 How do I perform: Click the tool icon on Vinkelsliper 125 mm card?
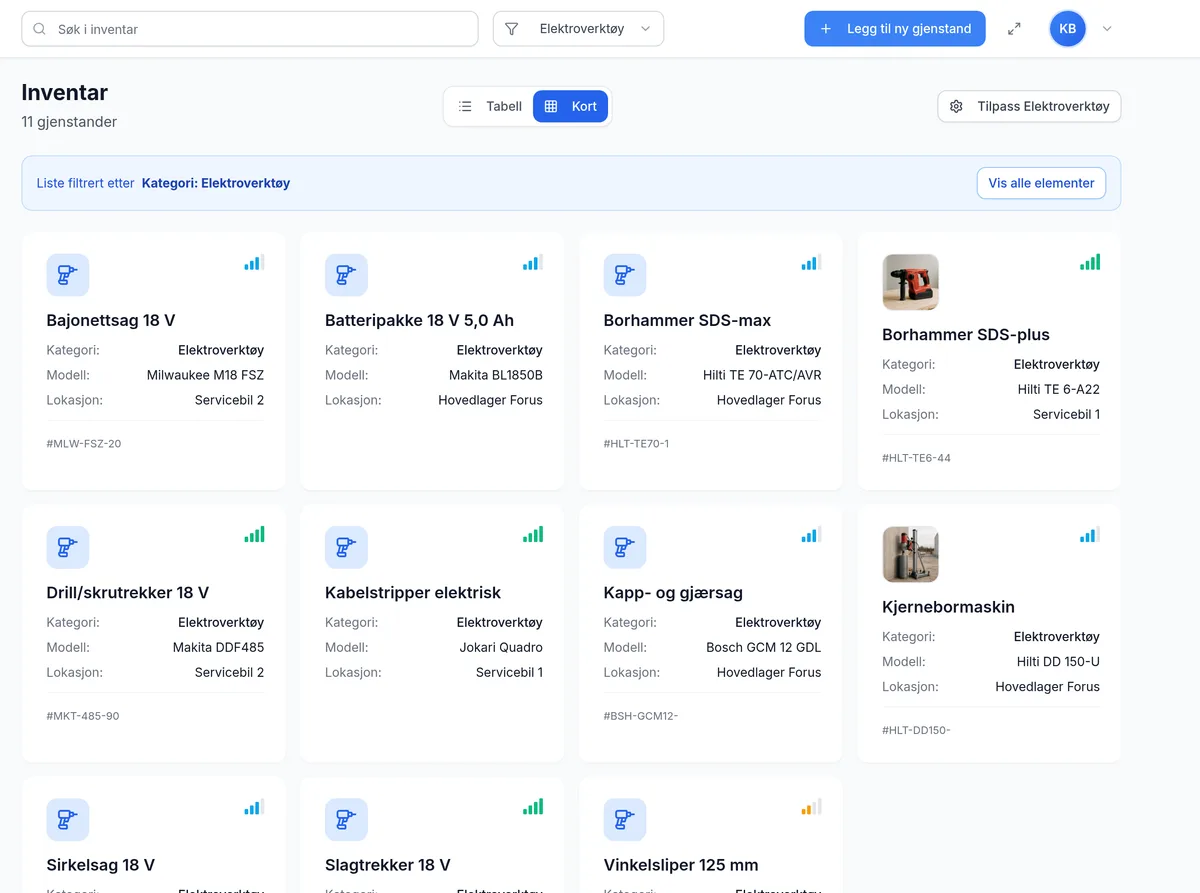click(625, 819)
